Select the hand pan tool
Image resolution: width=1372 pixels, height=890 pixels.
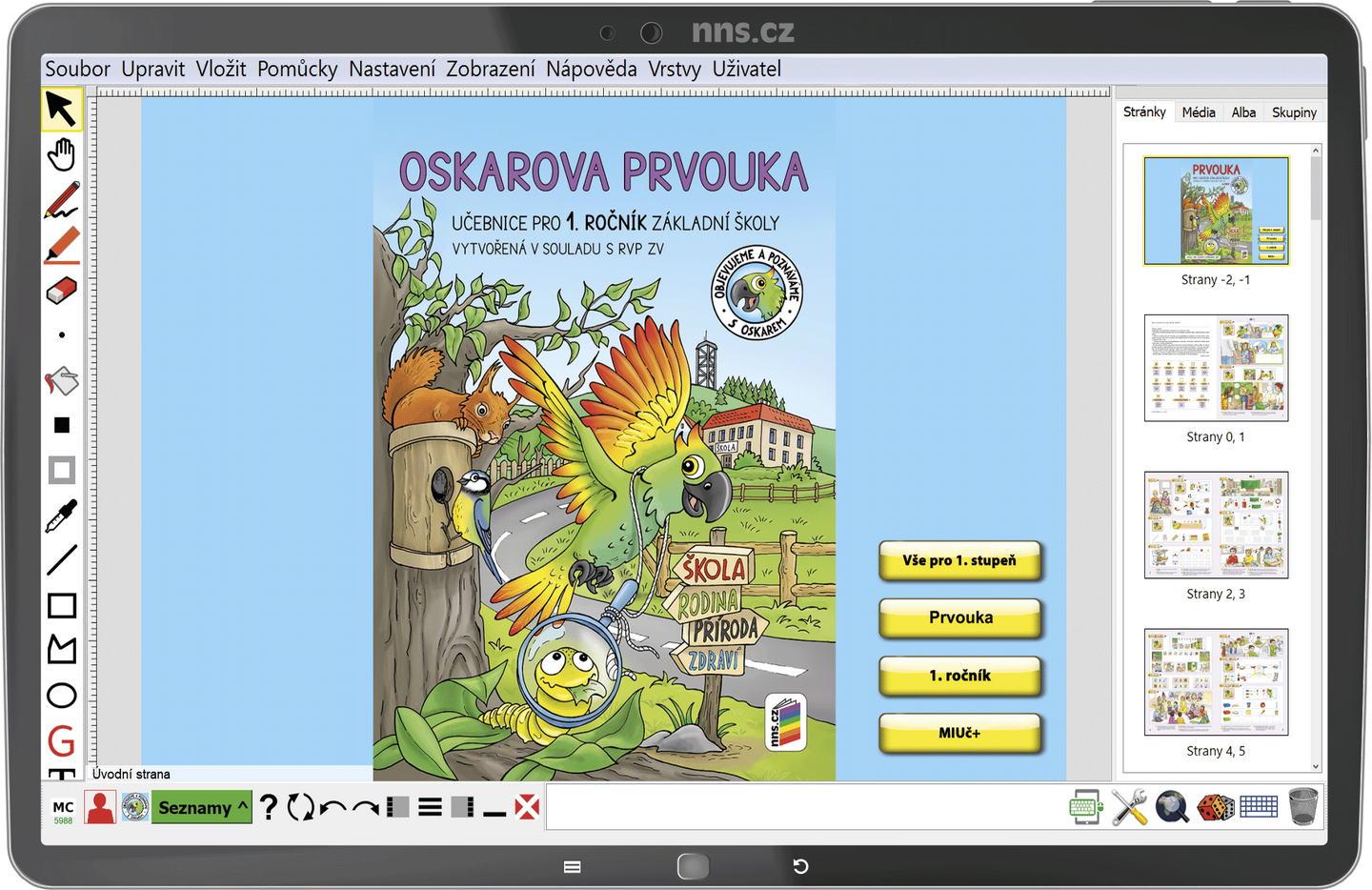click(x=62, y=154)
